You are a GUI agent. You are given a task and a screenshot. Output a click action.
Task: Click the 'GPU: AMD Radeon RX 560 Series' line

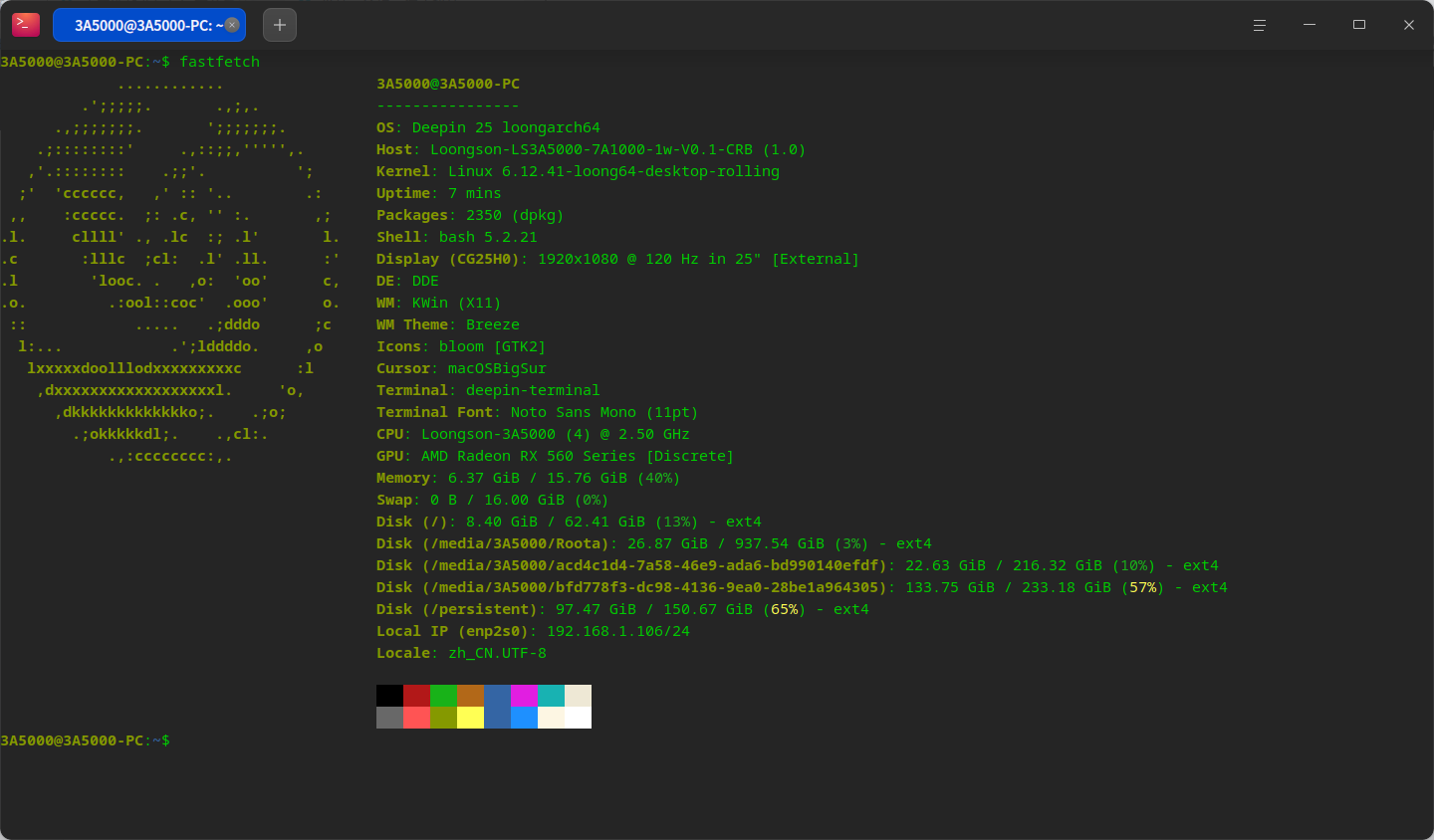click(555, 456)
